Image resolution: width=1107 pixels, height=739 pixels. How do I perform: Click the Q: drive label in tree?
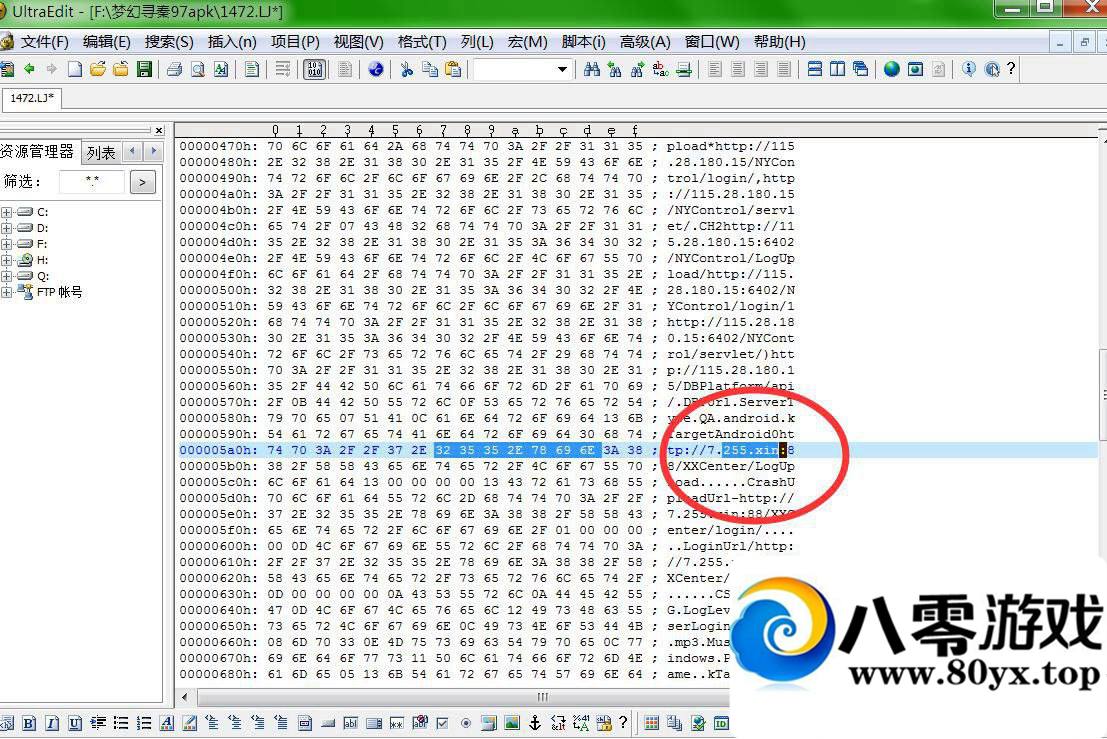[42, 276]
